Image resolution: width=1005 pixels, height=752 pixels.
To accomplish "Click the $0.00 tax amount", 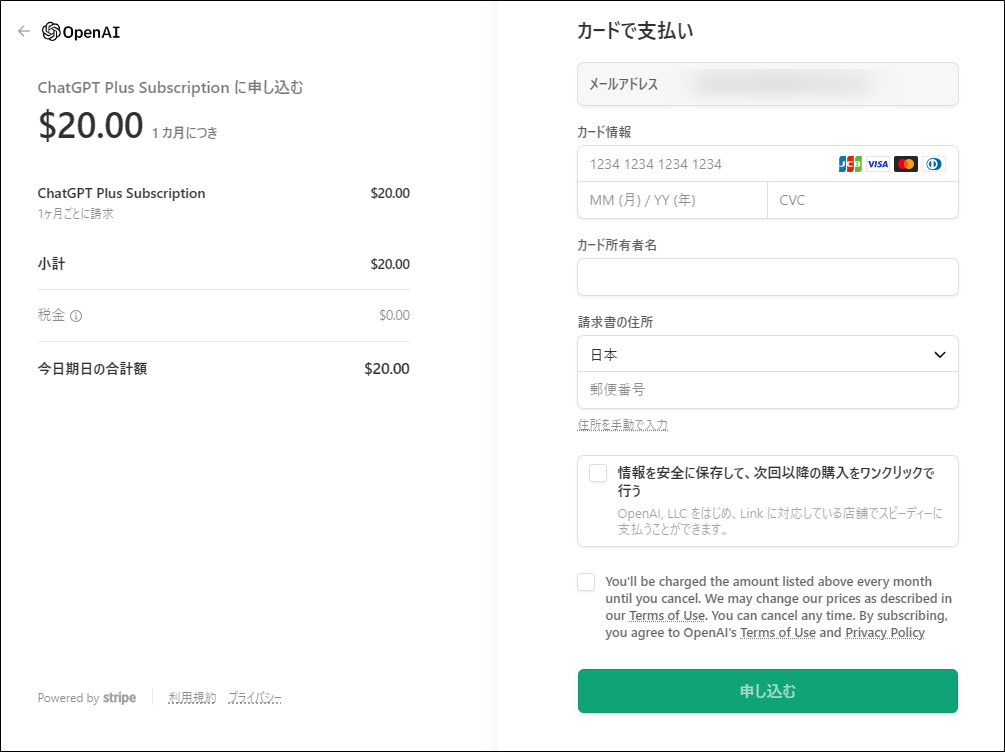I will (x=394, y=315).
